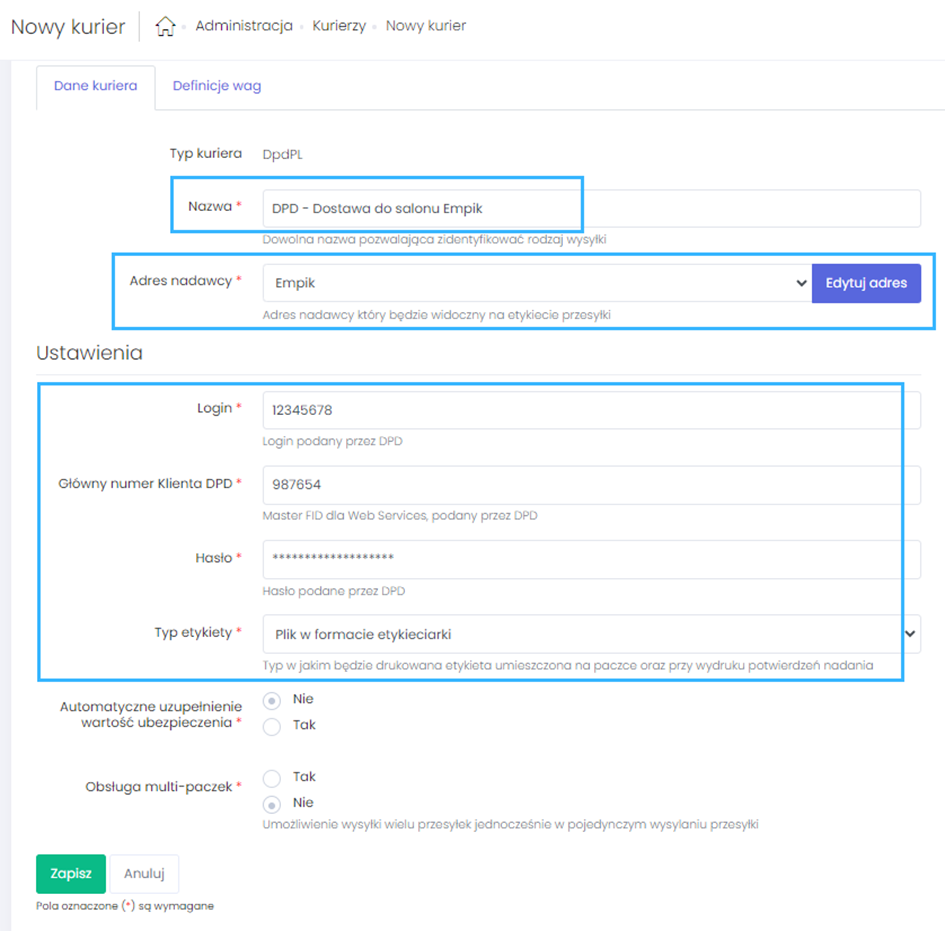This screenshot has width=945, height=931.
Task: Click the home icon in breadcrumb
Action: [166, 27]
